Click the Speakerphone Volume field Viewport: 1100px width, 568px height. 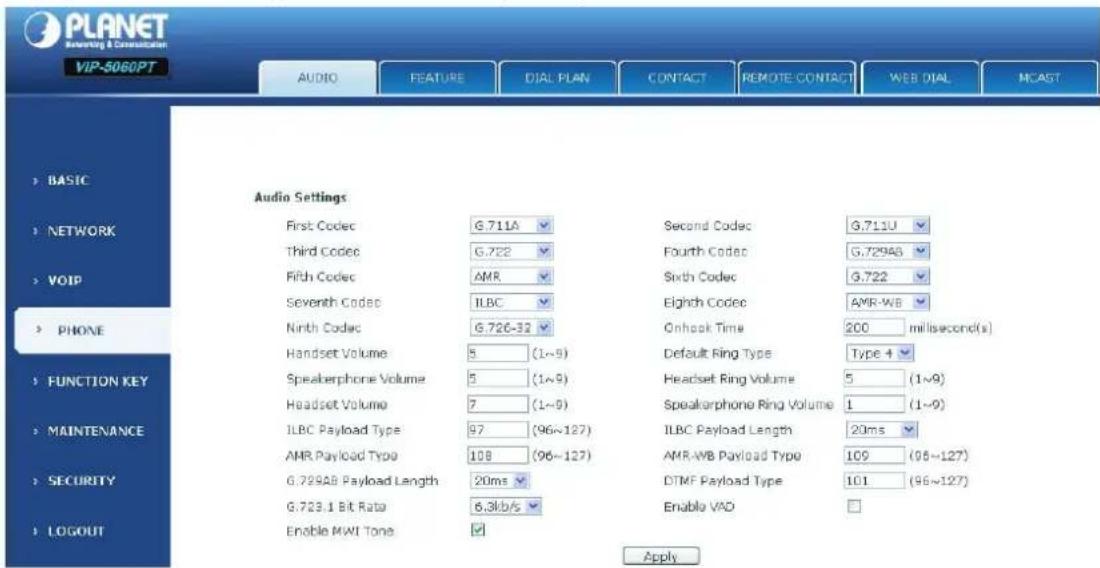(497, 379)
